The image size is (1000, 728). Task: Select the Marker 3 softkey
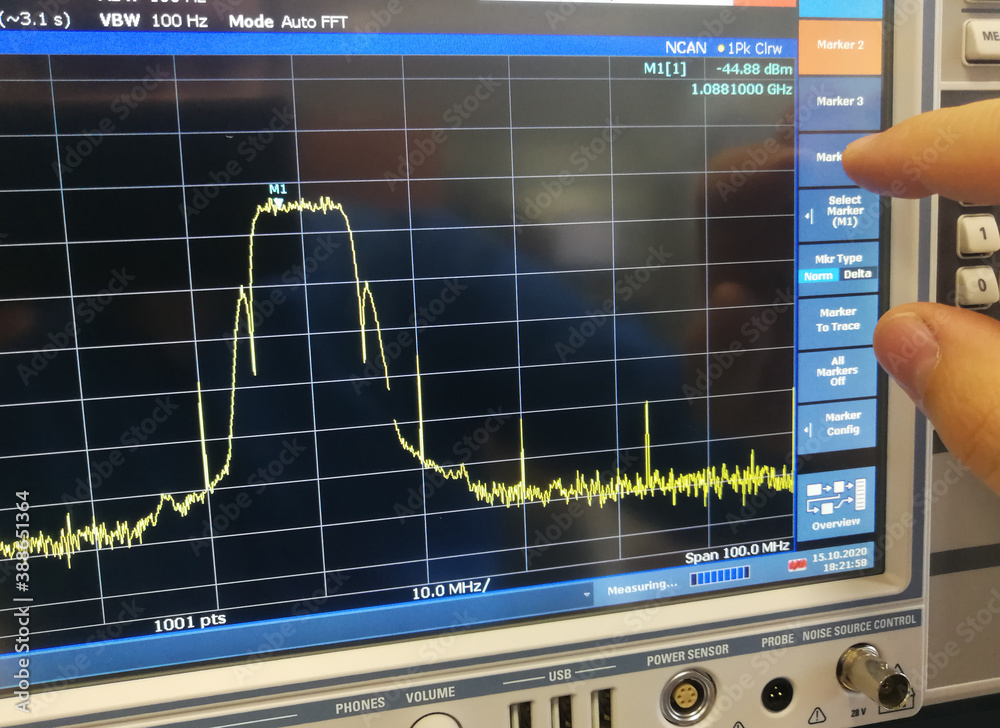pyautogui.click(x=839, y=102)
